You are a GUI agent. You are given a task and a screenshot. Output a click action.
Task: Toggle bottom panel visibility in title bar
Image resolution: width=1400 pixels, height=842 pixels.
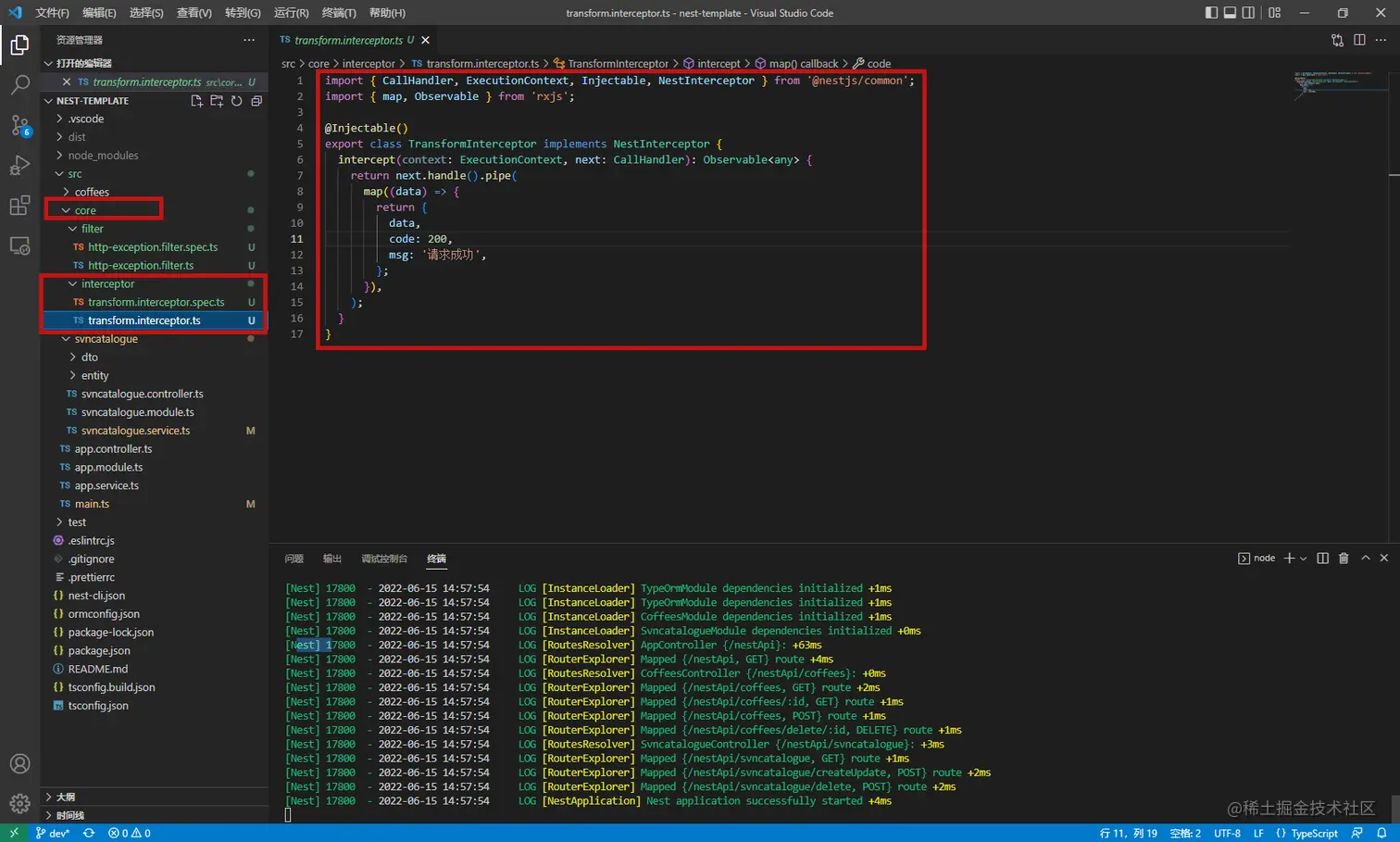pyautogui.click(x=1230, y=13)
